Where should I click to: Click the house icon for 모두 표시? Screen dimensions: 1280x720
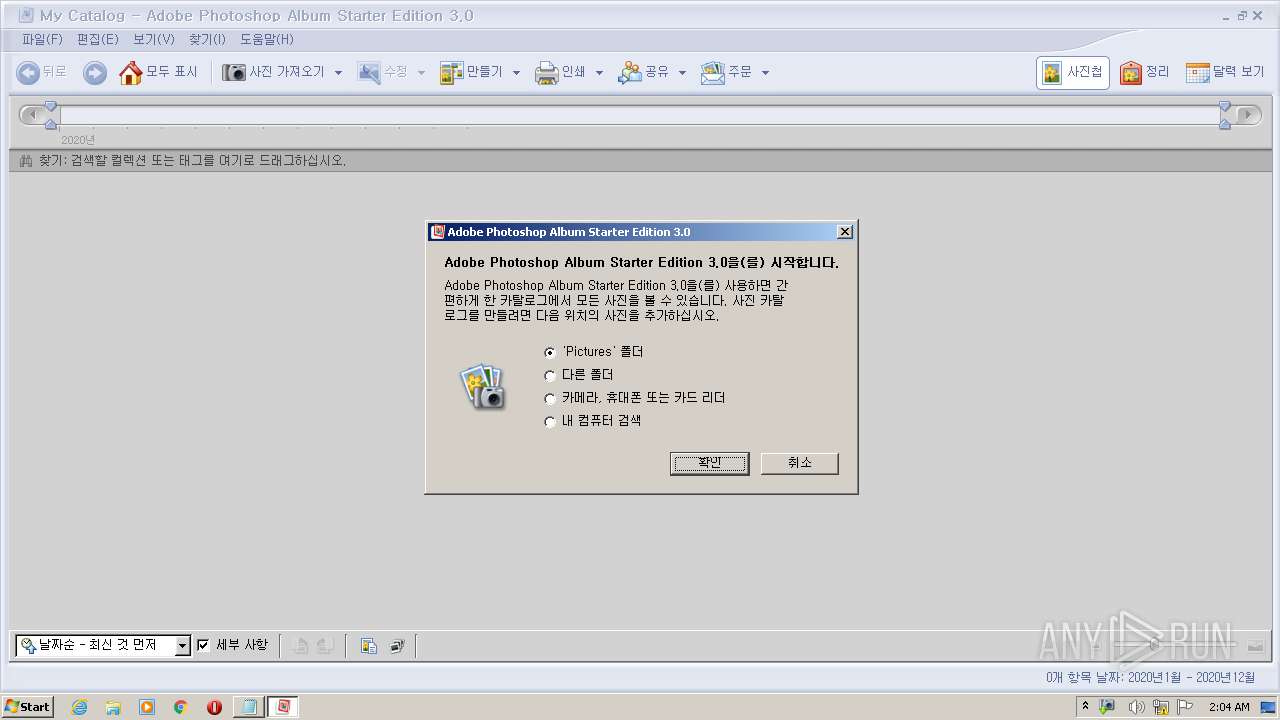[x=130, y=73]
